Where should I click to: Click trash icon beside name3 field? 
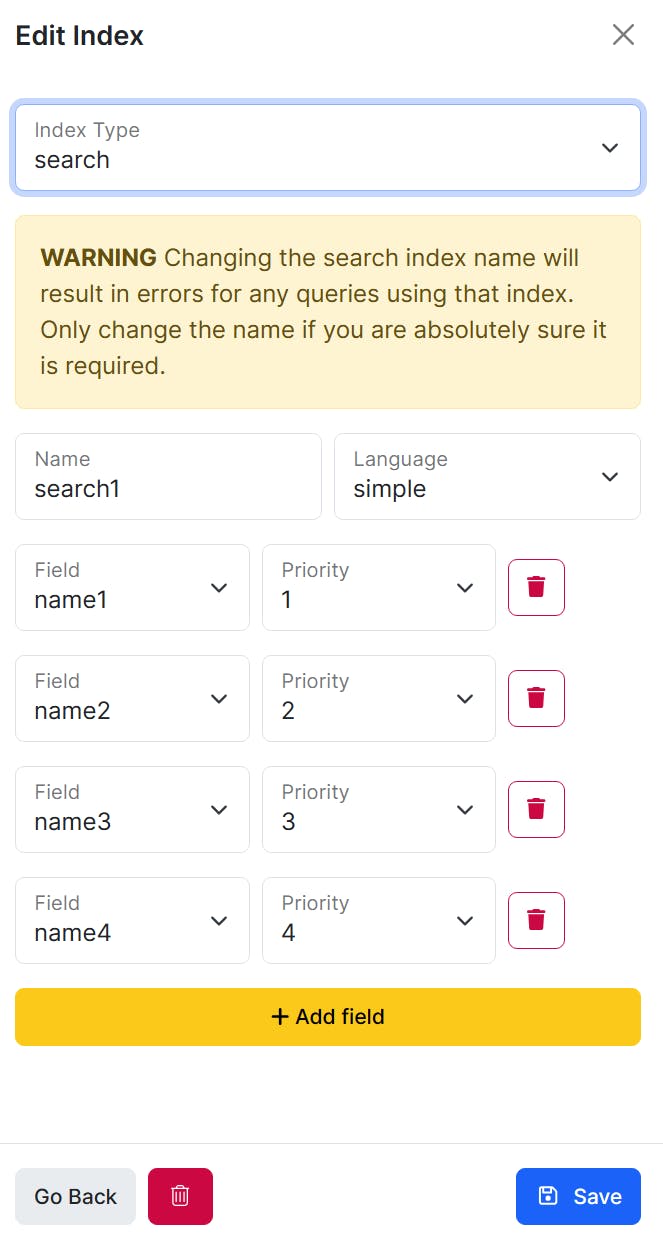(536, 809)
